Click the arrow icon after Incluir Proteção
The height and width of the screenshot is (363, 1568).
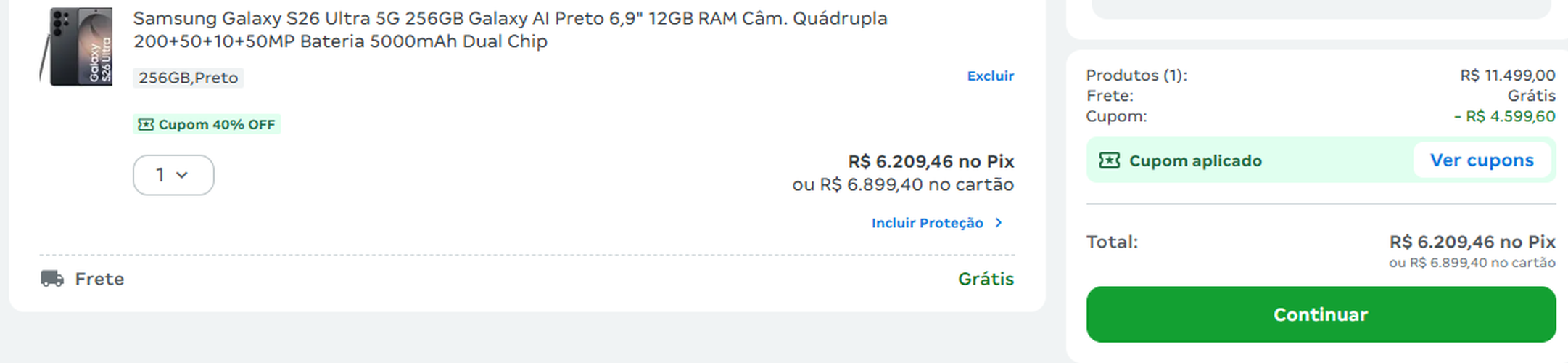[x=999, y=223]
